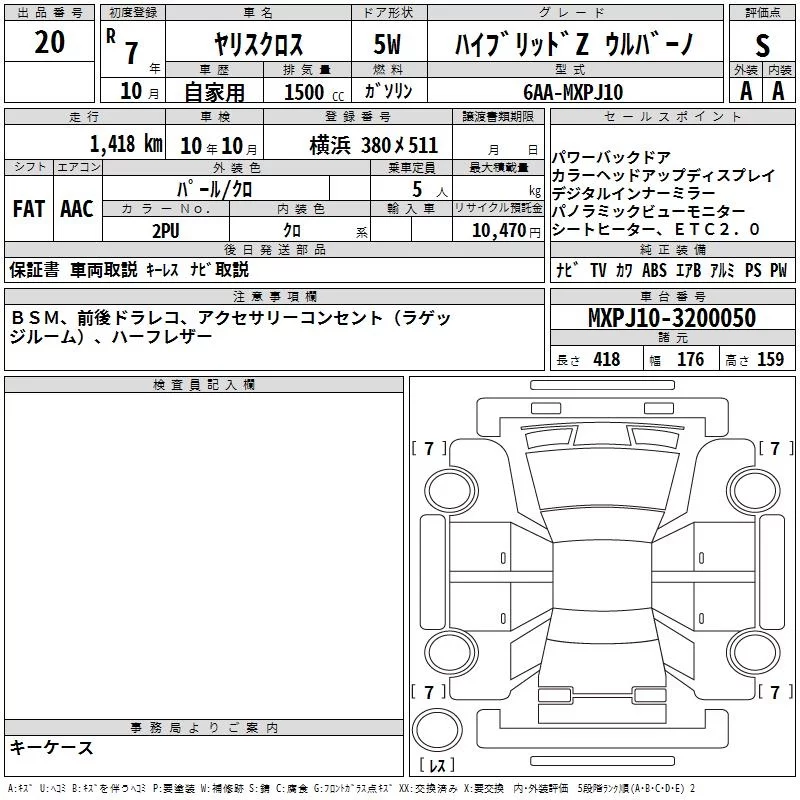Click front-right tire circle on diagram

[x=753, y=491]
